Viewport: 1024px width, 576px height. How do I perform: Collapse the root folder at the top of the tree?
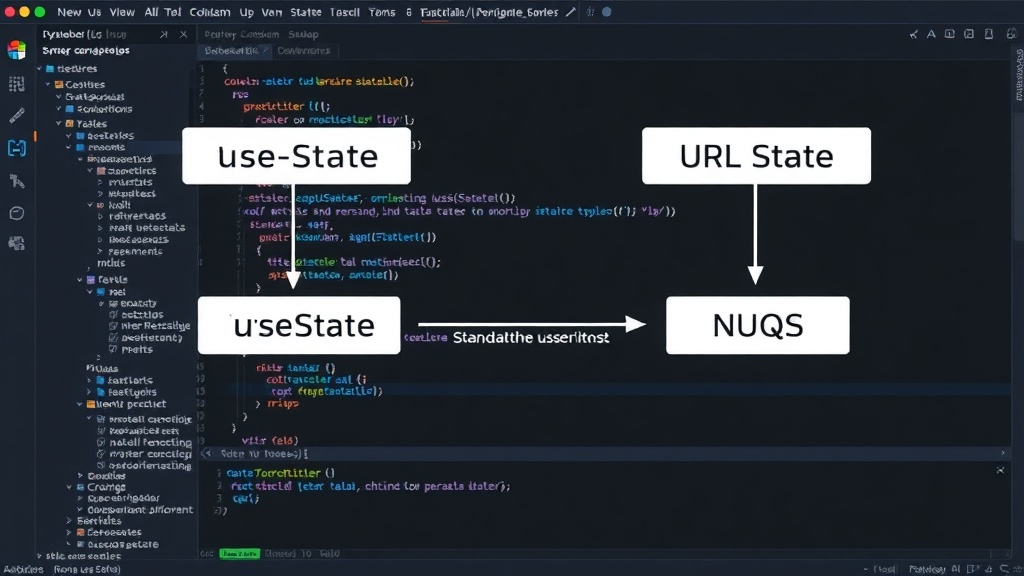coord(40,69)
